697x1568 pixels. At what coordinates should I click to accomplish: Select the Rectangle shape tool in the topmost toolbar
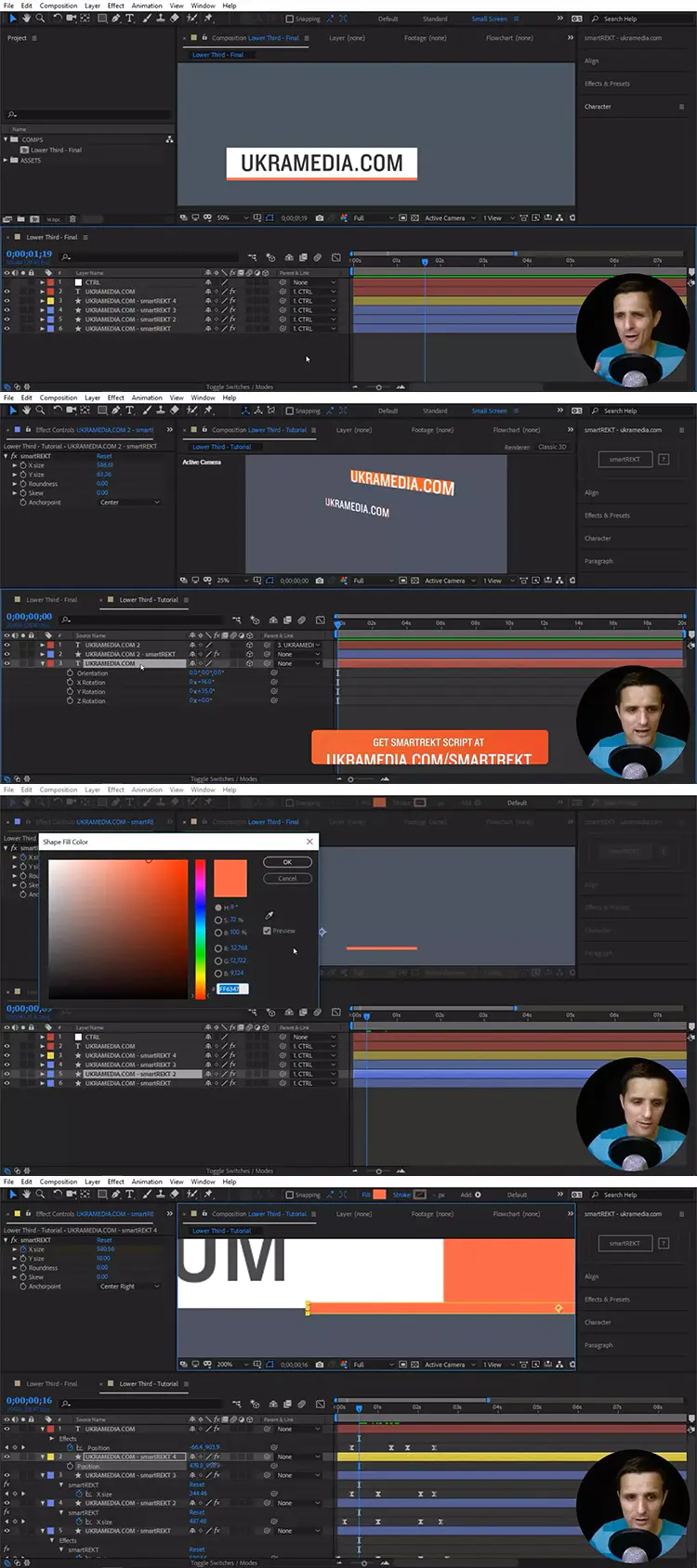(x=101, y=18)
